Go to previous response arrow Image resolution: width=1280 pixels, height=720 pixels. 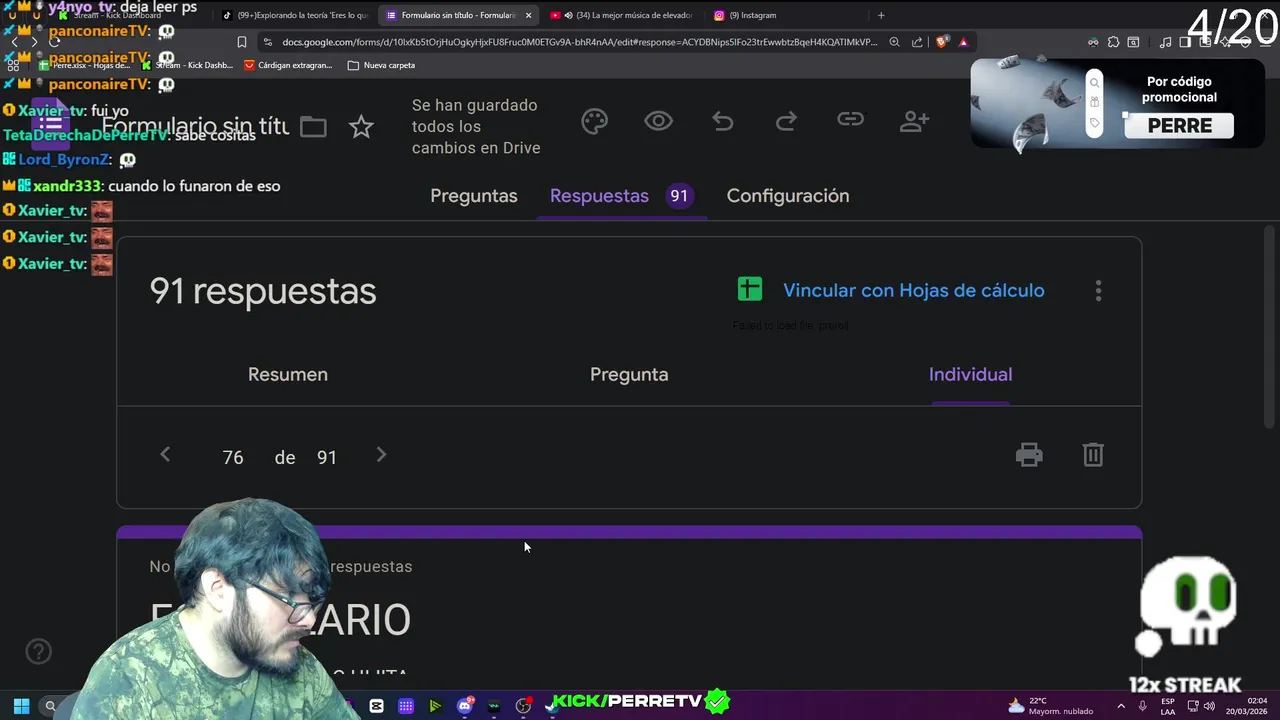pyautogui.click(x=165, y=455)
